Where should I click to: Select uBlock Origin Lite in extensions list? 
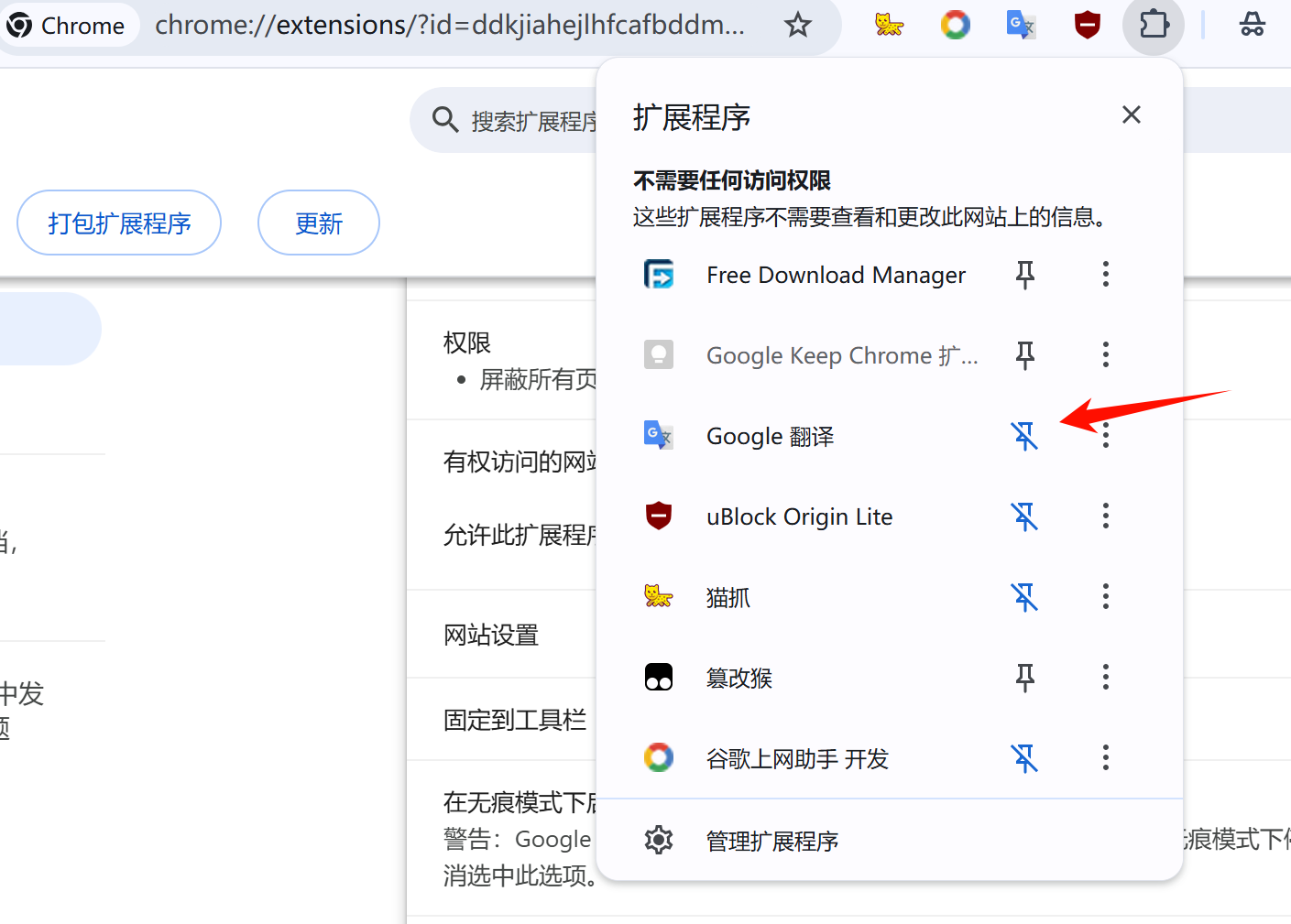point(799,516)
